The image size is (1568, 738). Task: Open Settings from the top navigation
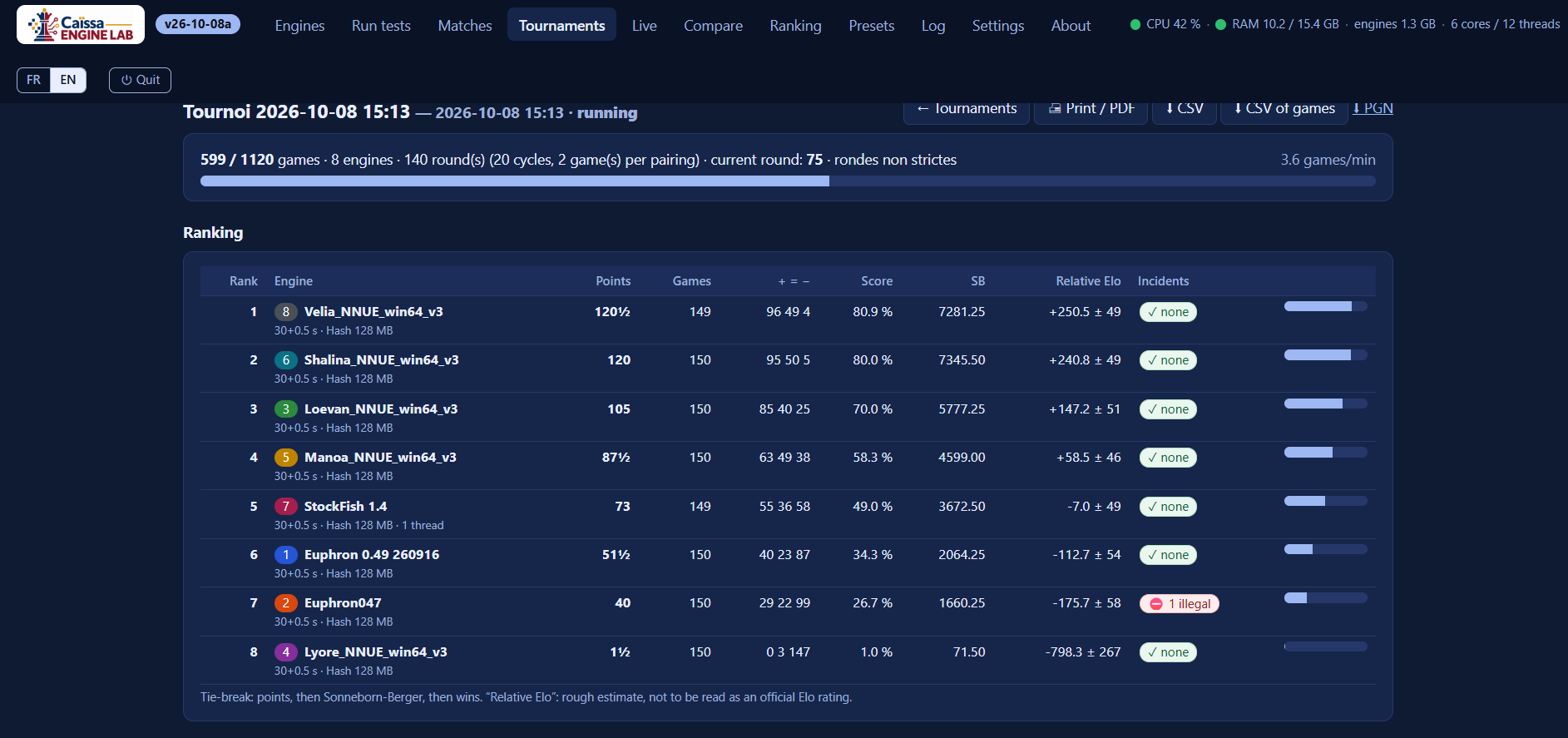(x=997, y=26)
